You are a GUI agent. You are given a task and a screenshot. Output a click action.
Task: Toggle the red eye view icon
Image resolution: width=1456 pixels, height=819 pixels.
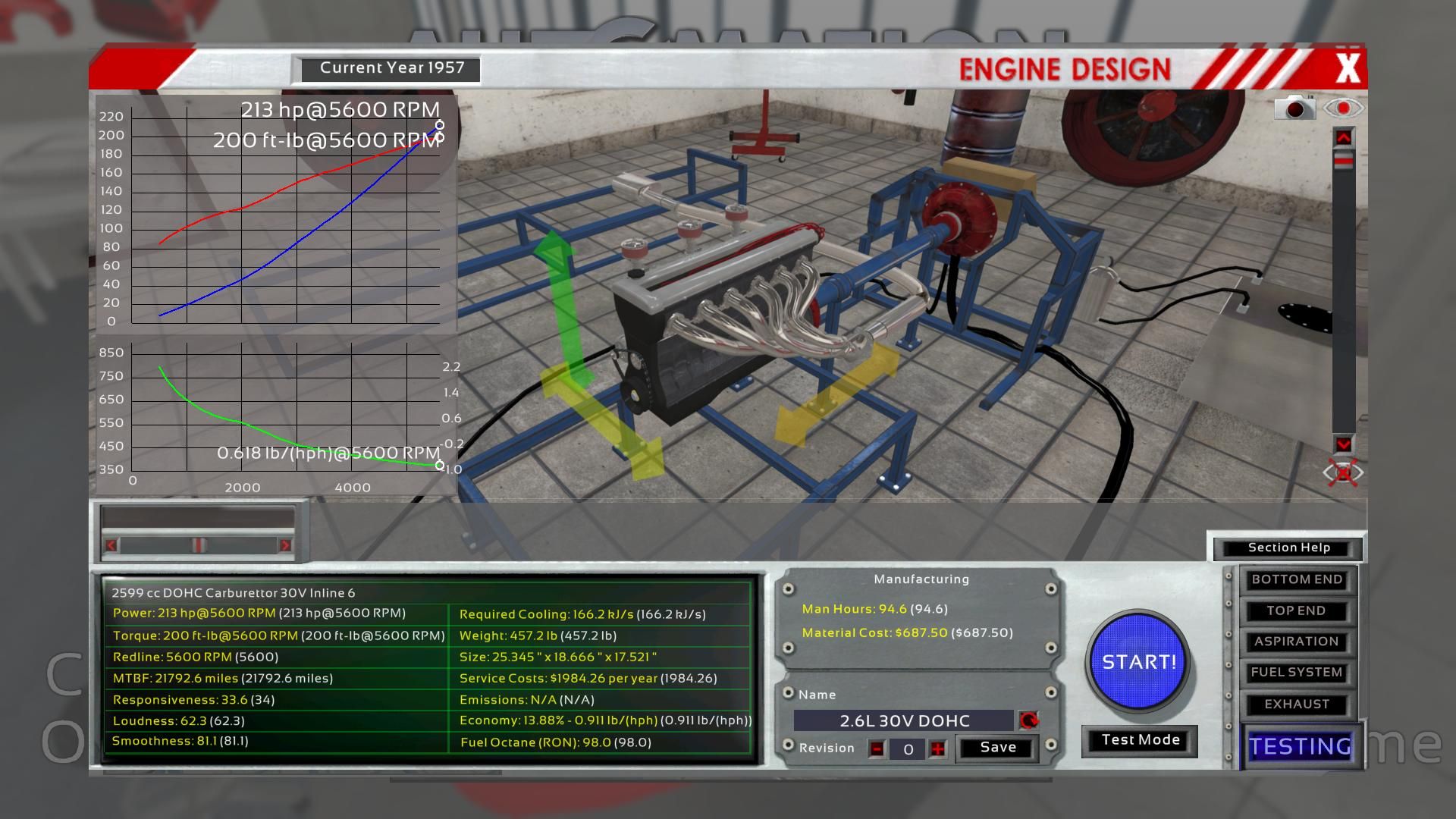[1343, 108]
